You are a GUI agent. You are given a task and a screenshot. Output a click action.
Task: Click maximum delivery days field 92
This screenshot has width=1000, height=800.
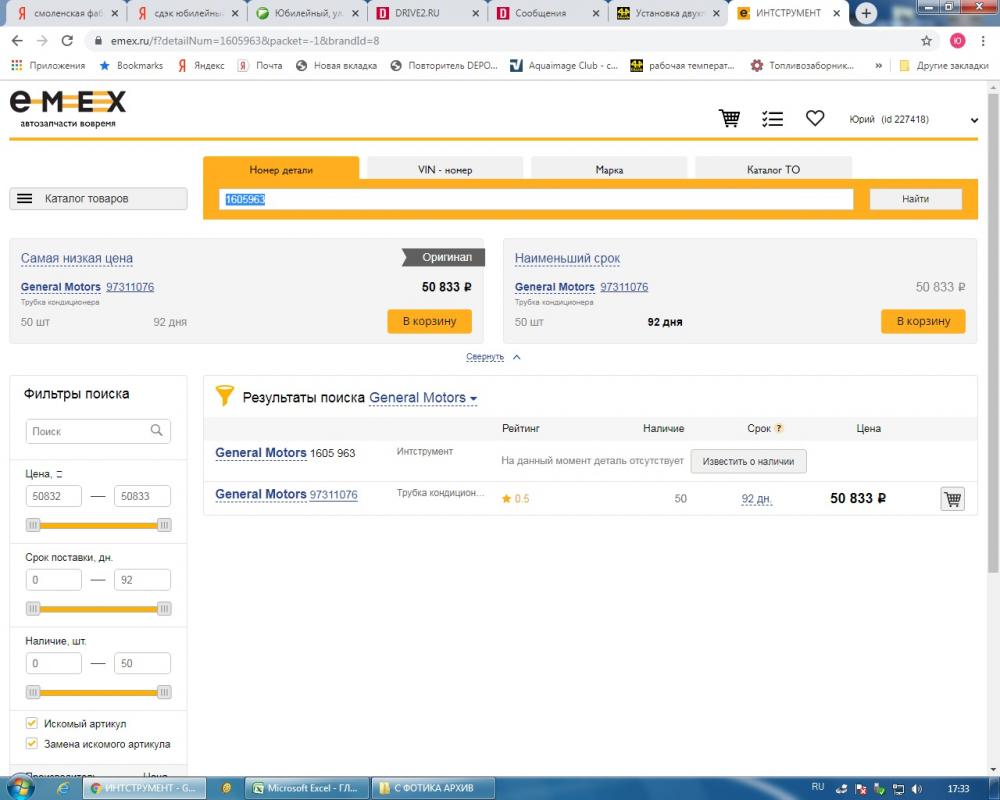coord(142,580)
